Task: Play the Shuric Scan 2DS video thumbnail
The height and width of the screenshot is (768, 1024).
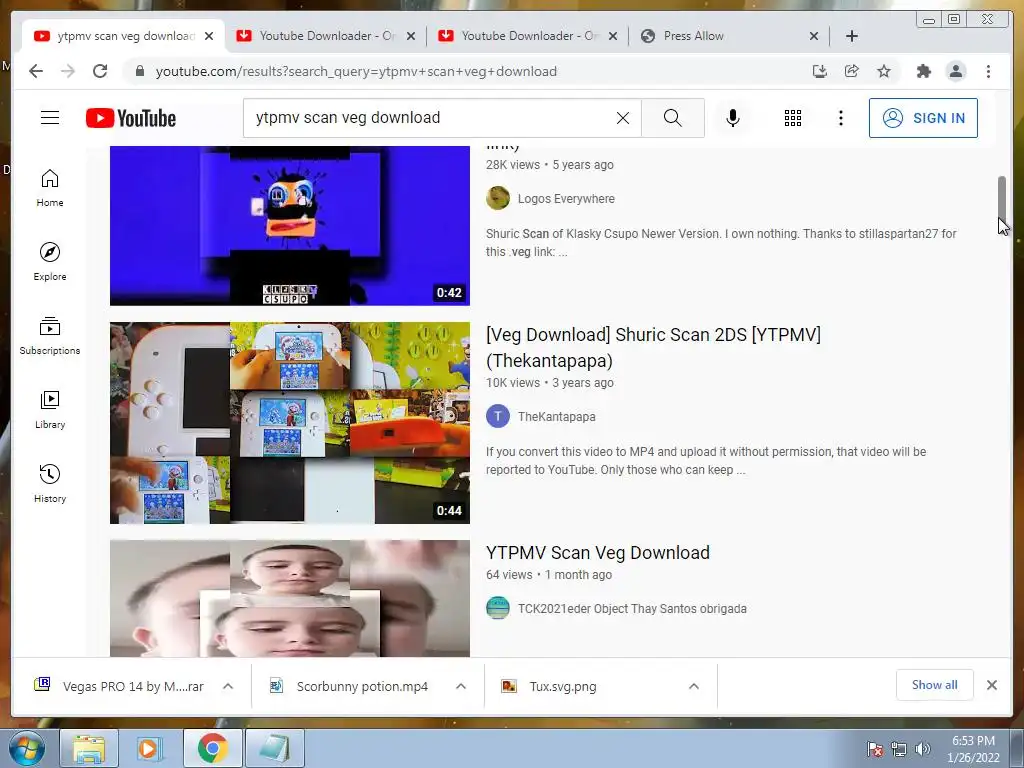Action: click(289, 423)
